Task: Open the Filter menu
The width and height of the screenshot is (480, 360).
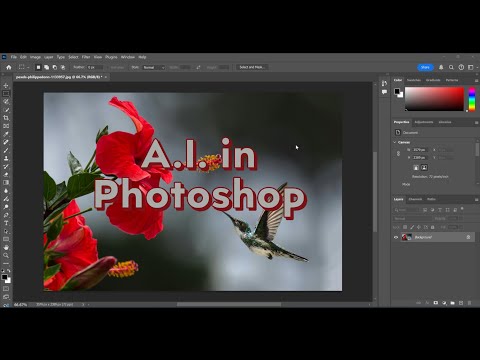Action: tap(86, 57)
